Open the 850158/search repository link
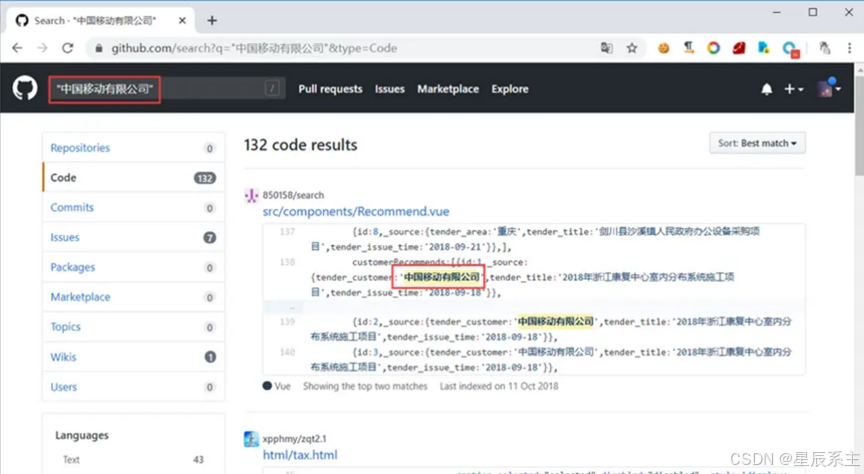This screenshot has height=474, width=864. pos(293,195)
